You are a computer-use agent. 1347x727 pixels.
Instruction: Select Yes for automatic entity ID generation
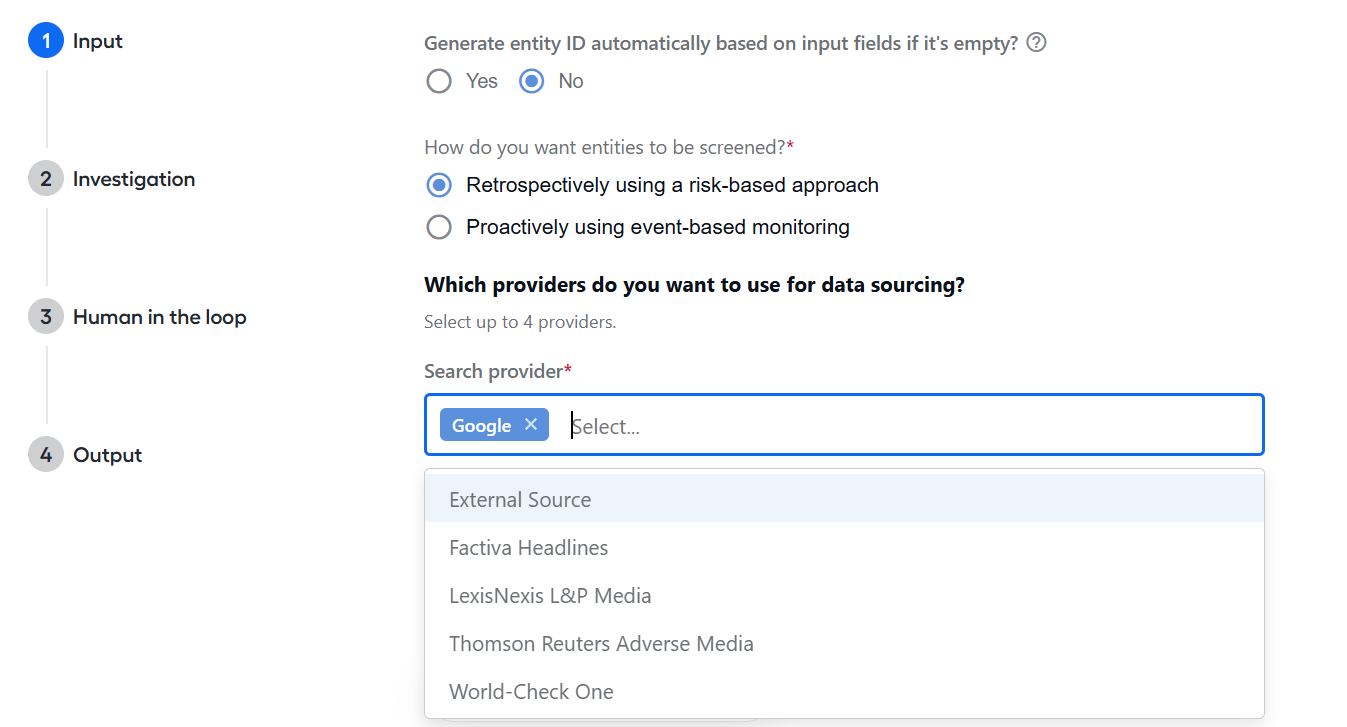439,81
